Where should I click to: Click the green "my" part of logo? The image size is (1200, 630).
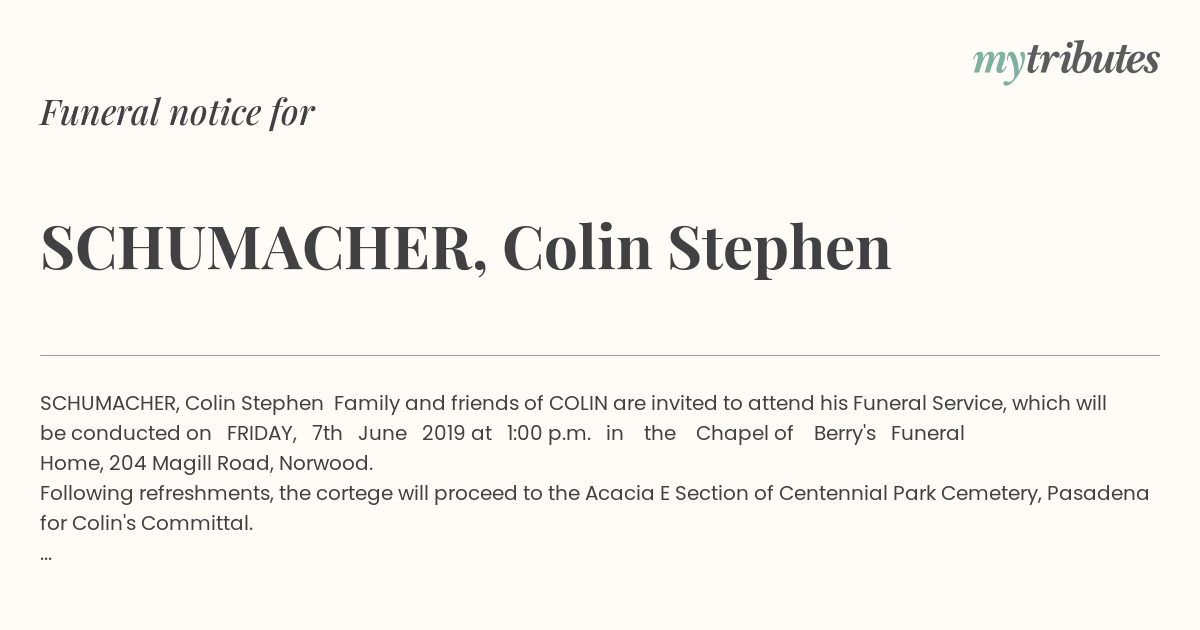pos(998,64)
